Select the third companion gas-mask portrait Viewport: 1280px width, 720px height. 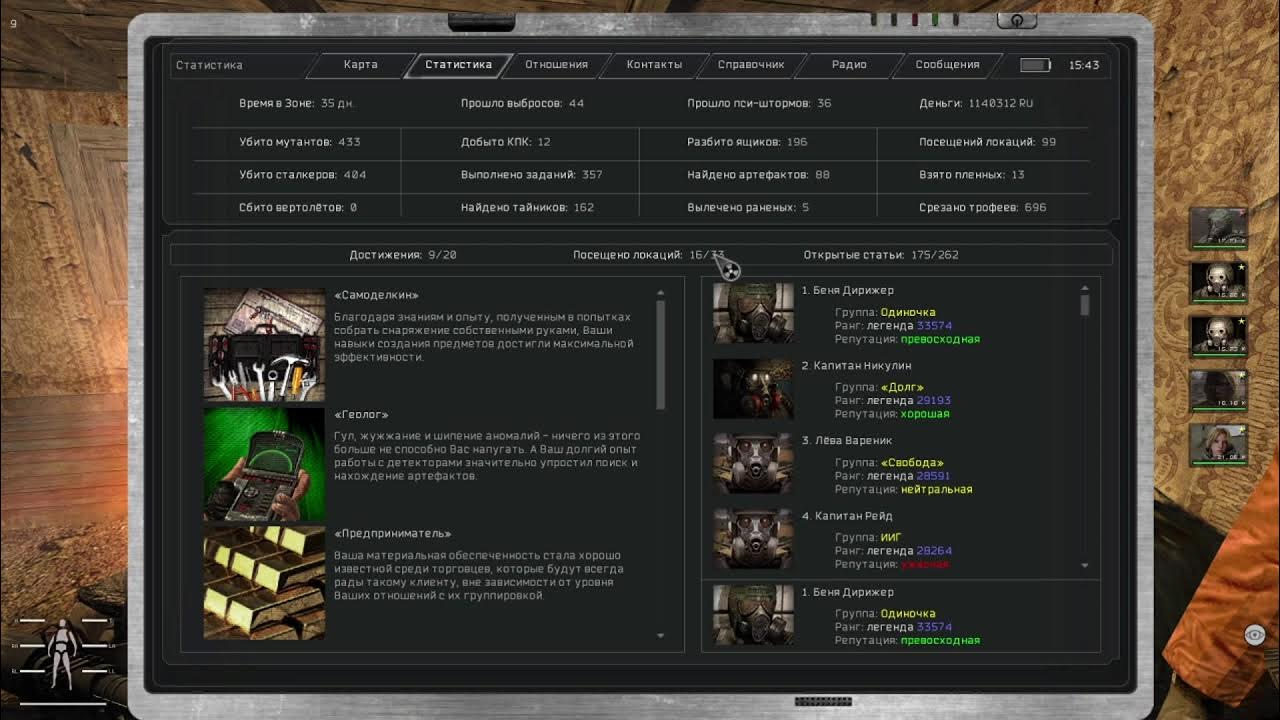(1218, 336)
